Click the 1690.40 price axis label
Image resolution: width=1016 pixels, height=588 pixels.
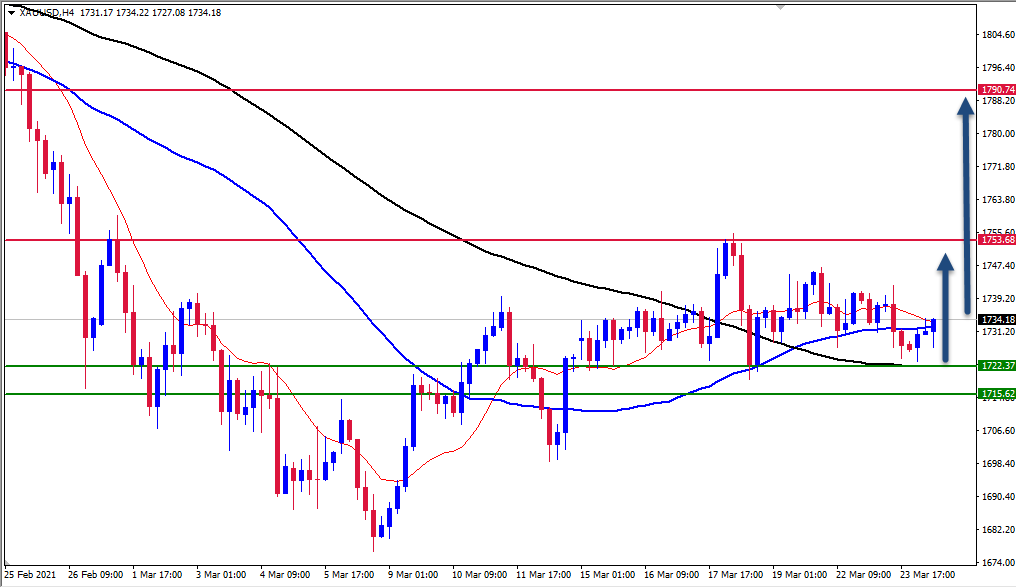pos(999,497)
